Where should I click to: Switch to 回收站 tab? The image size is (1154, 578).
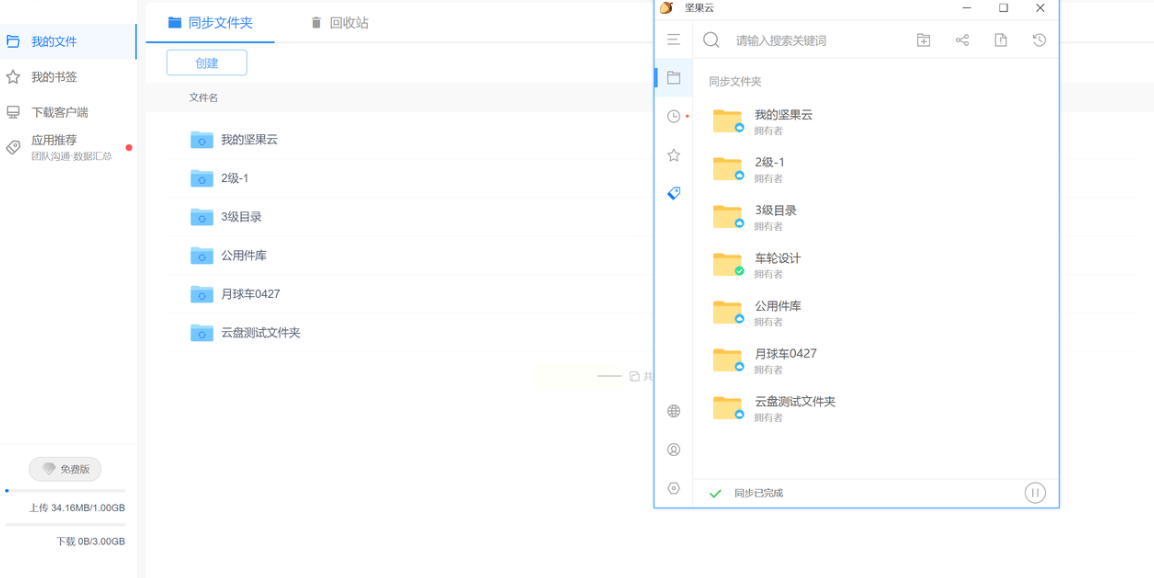coord(339,23)
